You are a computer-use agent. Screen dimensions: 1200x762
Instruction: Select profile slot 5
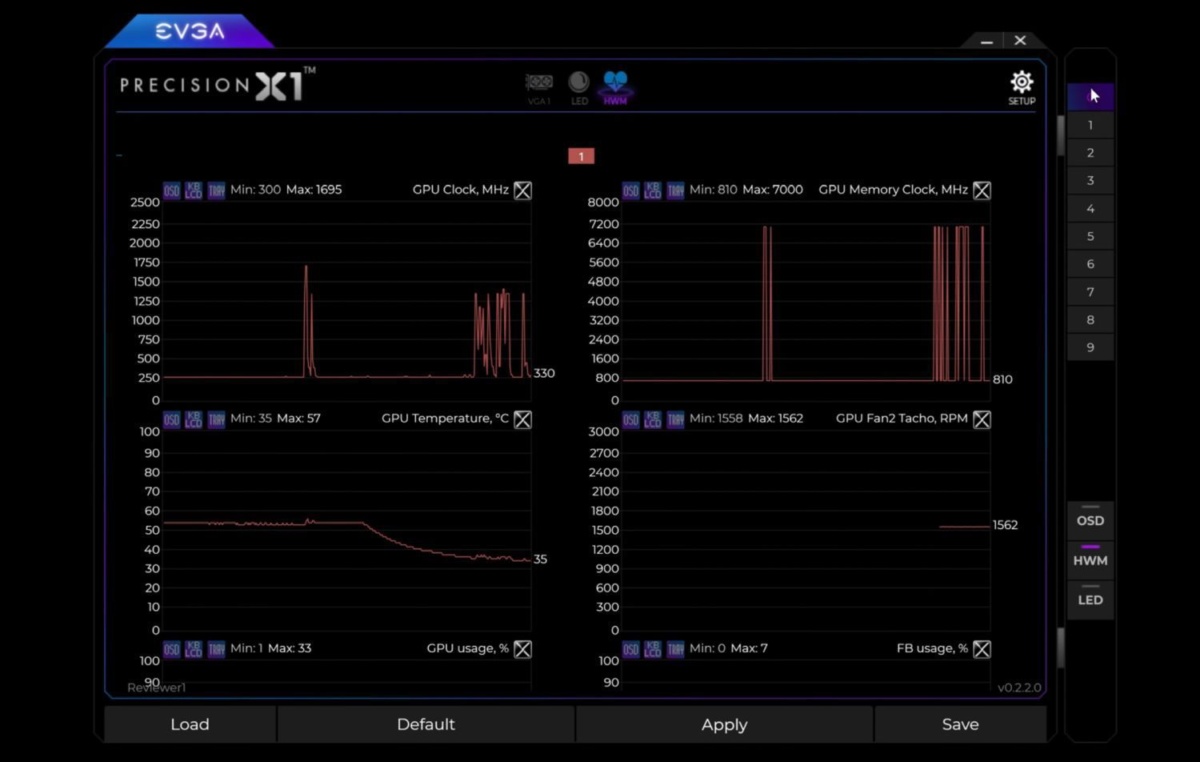[1090, 236]
